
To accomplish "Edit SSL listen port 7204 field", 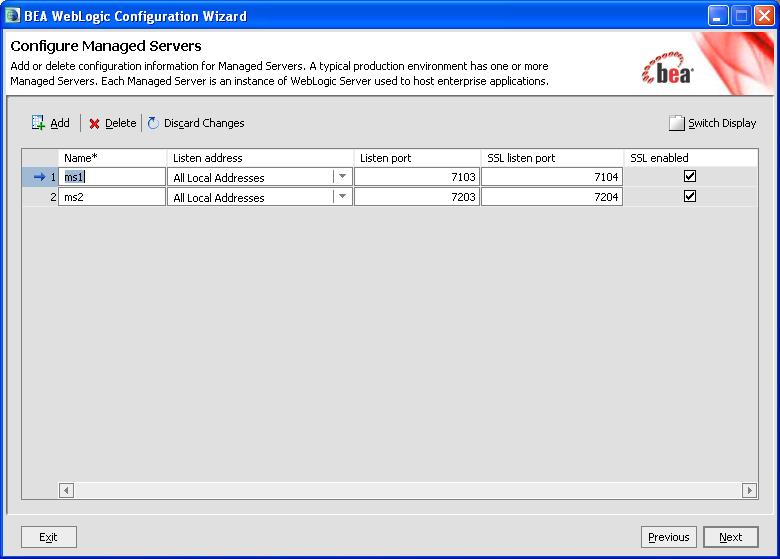I will (552, 197).
